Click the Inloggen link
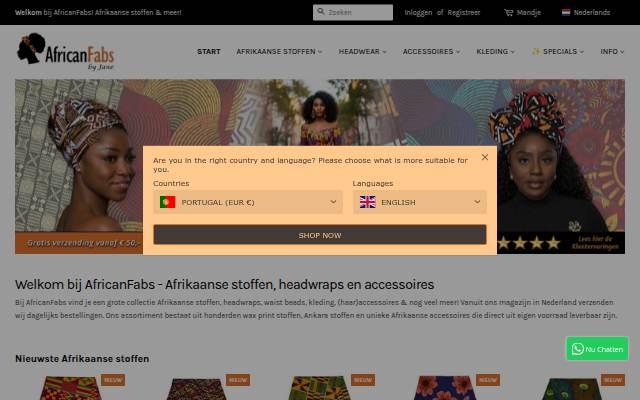 pos(418,13)
